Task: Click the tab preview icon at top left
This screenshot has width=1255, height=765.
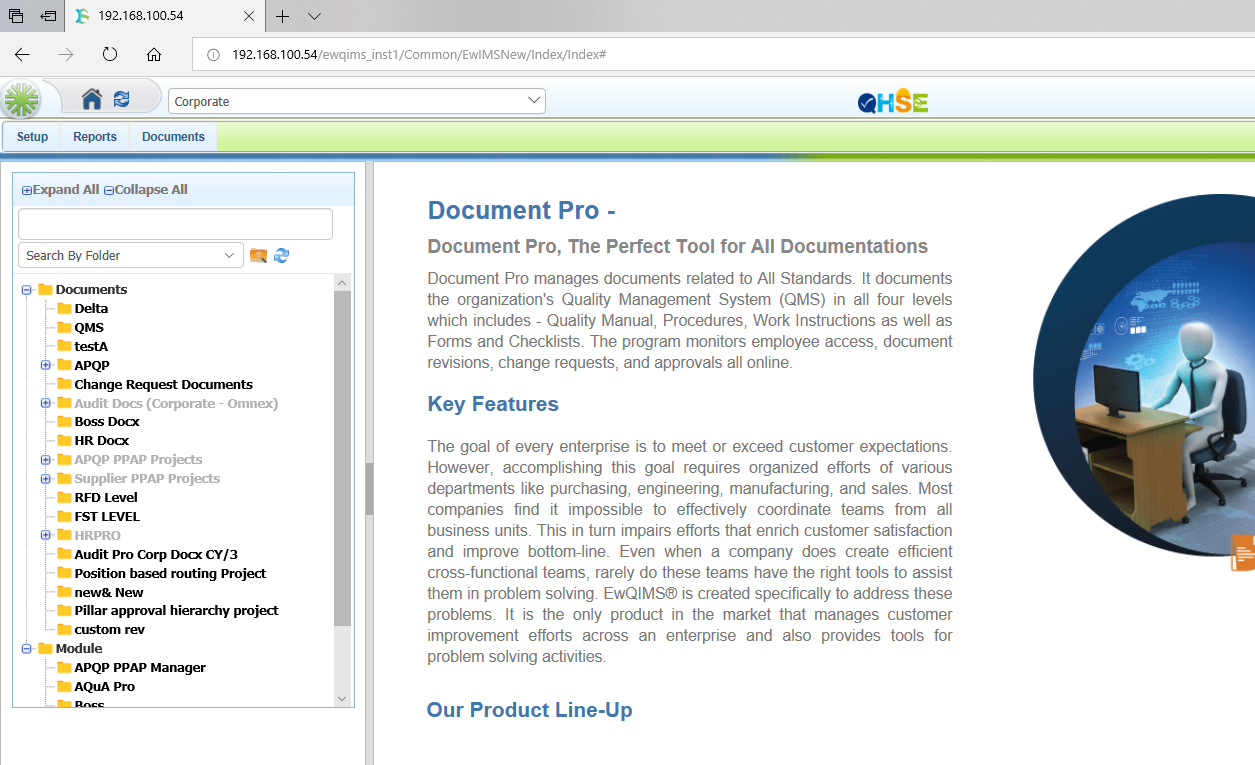Action: pos(16,16)
